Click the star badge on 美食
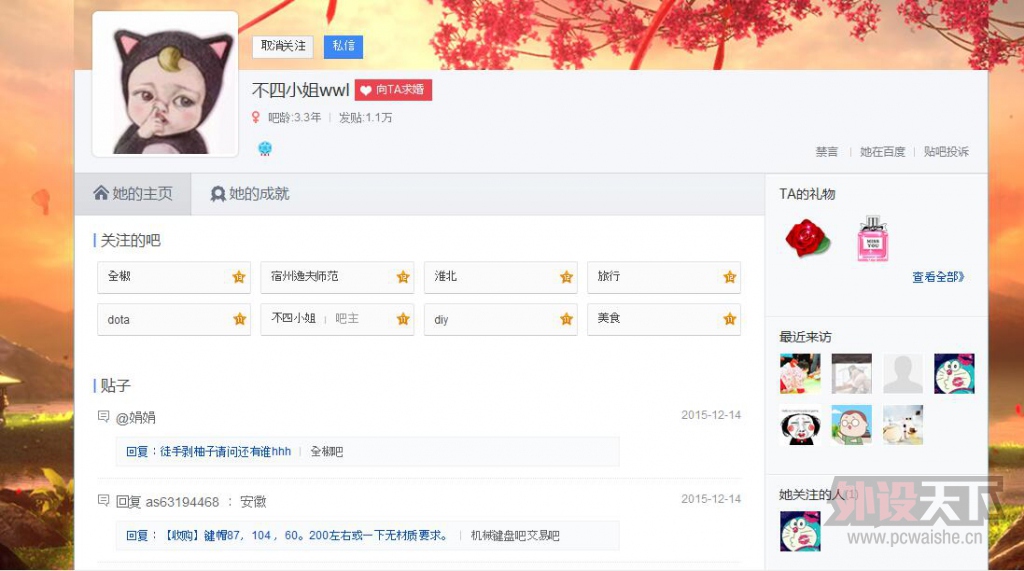The width and height of the screenshot is (1024, 571). [x=729, y=319]
